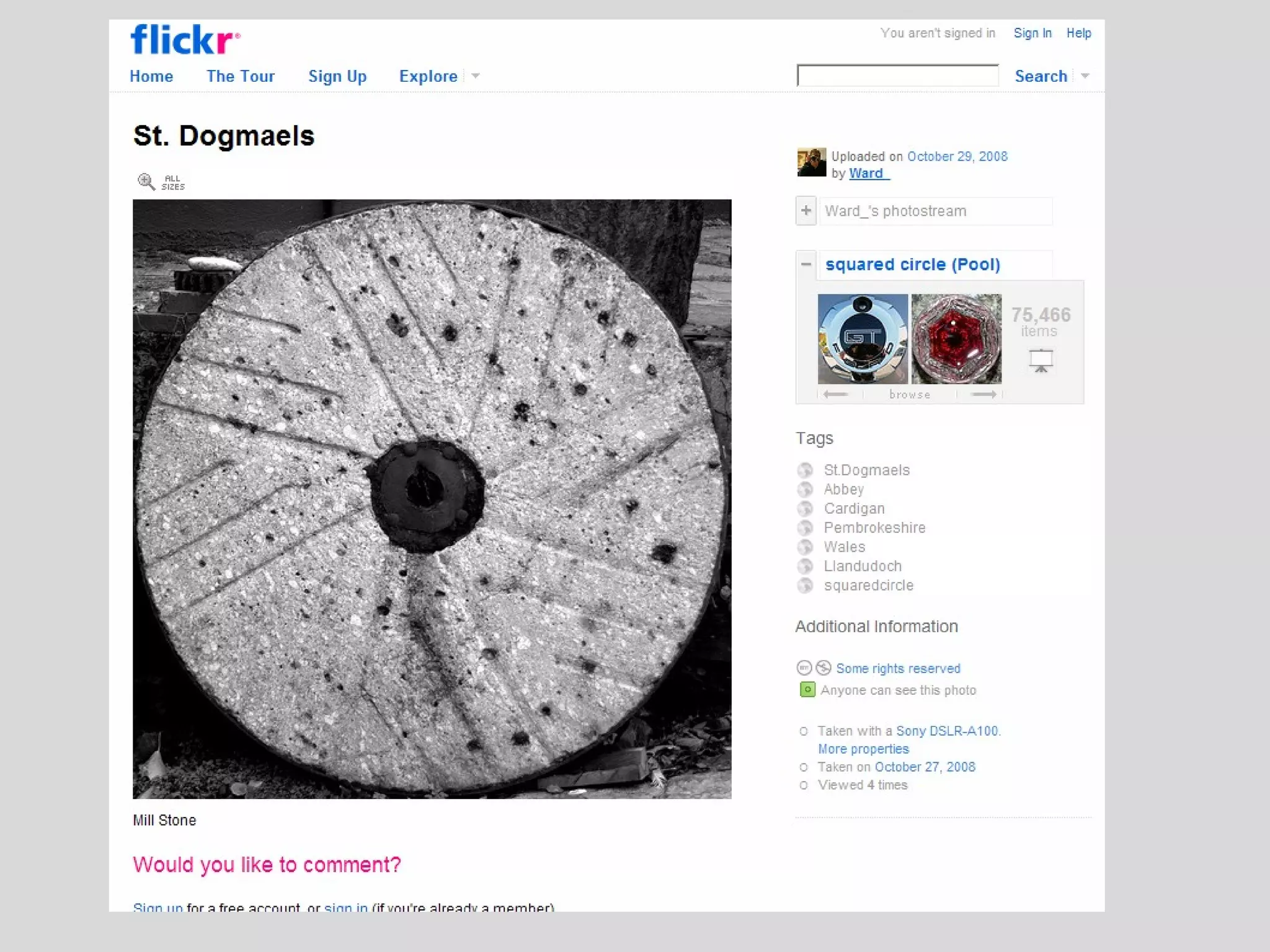Open the Sony DSLR-A100 camera link
This screenshot has width=1270, height=952.
pos(947,731)
